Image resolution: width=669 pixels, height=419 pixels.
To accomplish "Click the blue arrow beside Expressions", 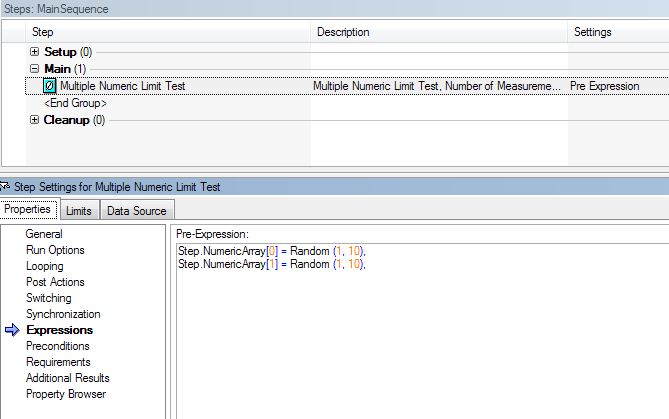I will [13, 330].
